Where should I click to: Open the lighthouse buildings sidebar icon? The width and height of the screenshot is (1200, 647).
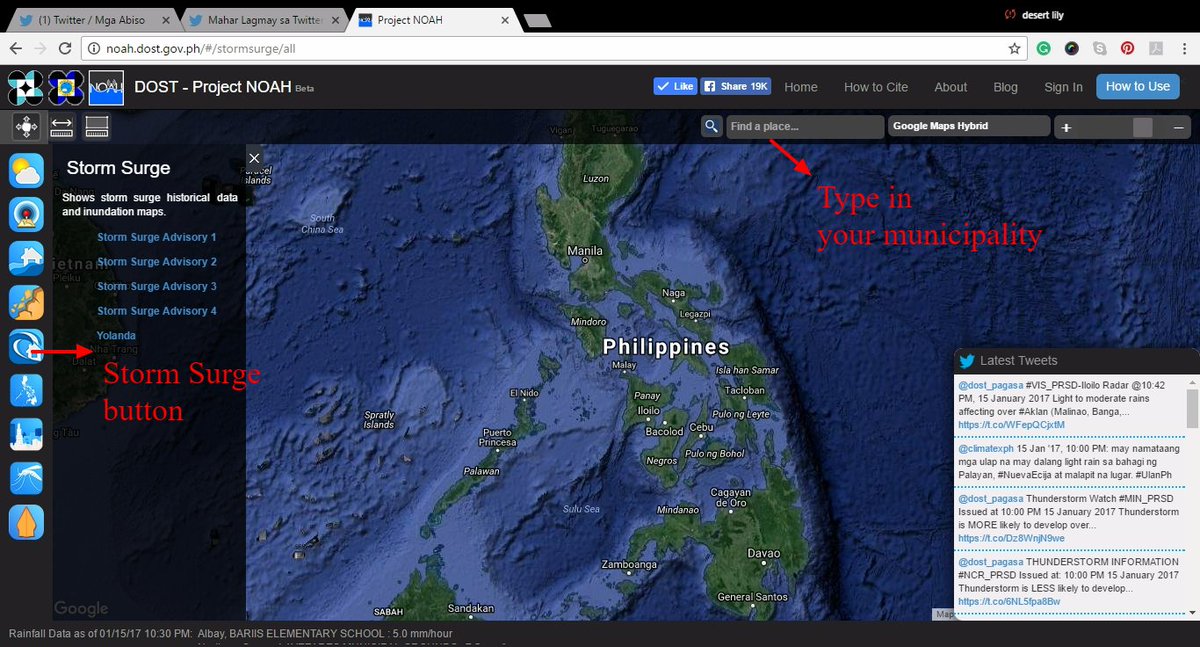pyautogui.click(x=26, y=434)
